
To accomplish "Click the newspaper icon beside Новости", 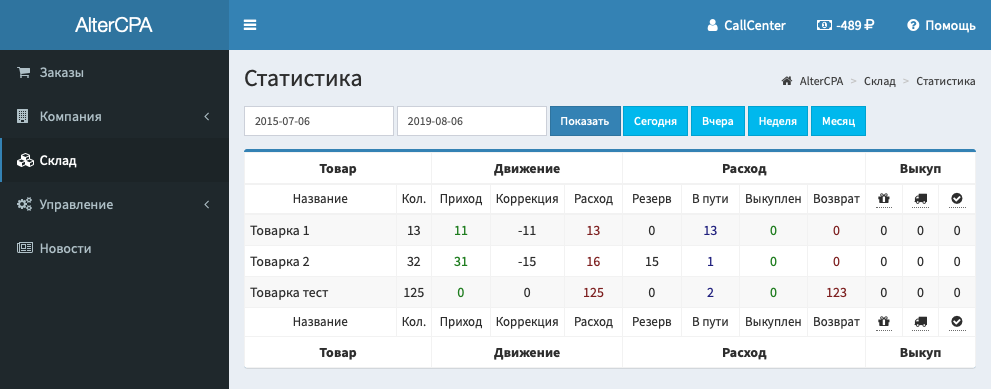I will (x=24, y=248).
